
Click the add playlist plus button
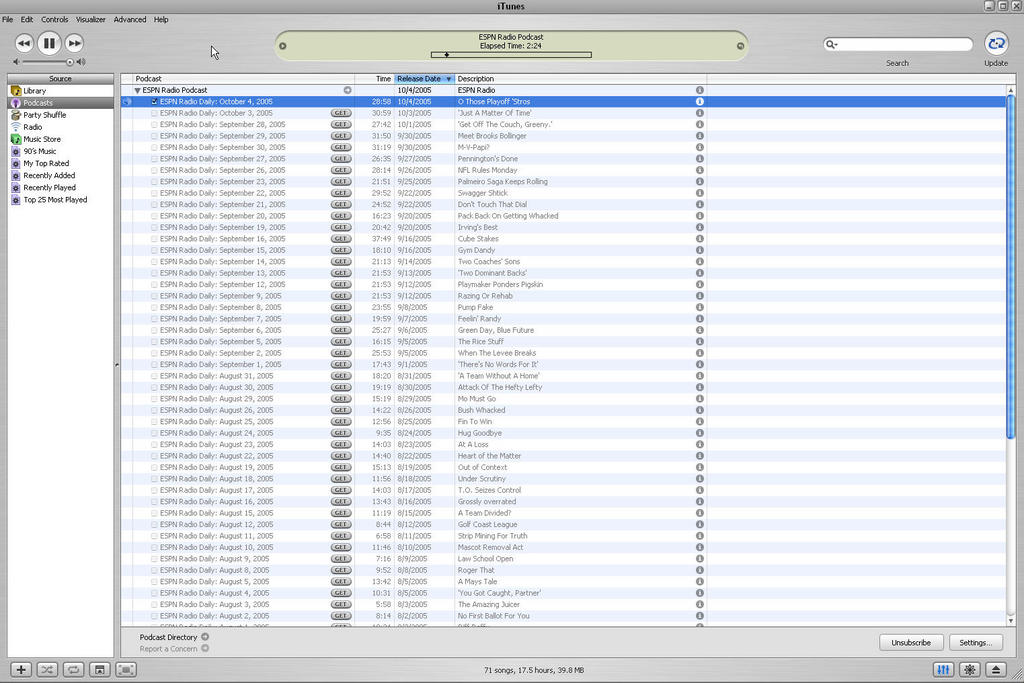(x=21, y=669)
